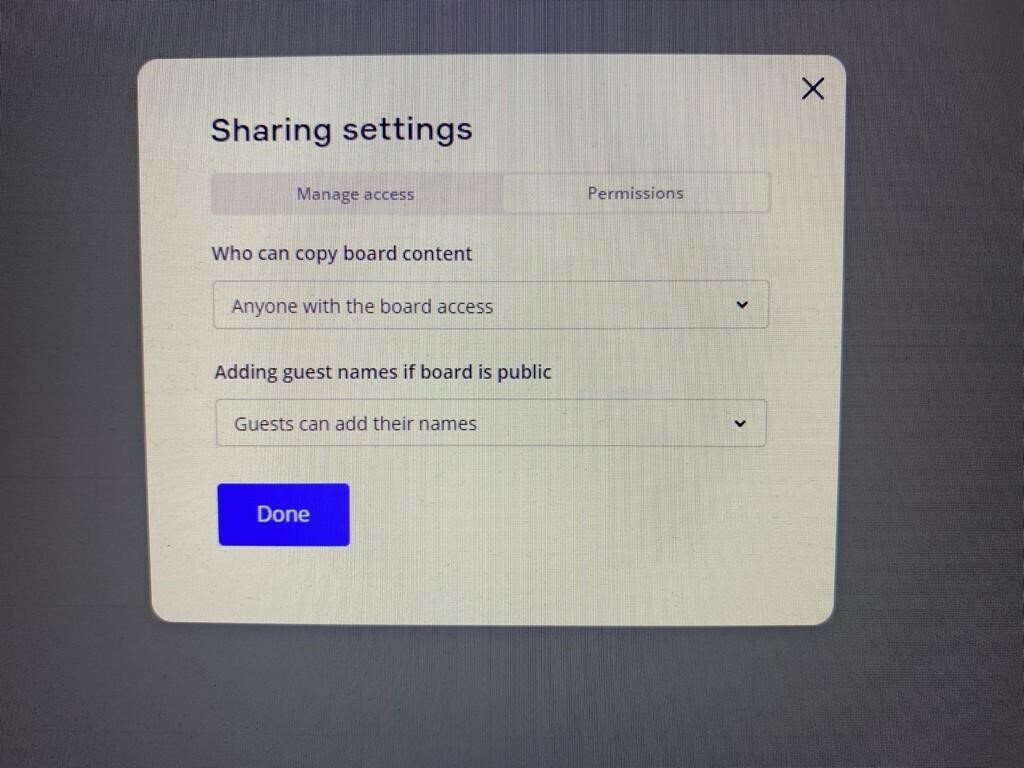Click the 'Sharing settings' heading
Screen dimensions: 1024x768
342,129
